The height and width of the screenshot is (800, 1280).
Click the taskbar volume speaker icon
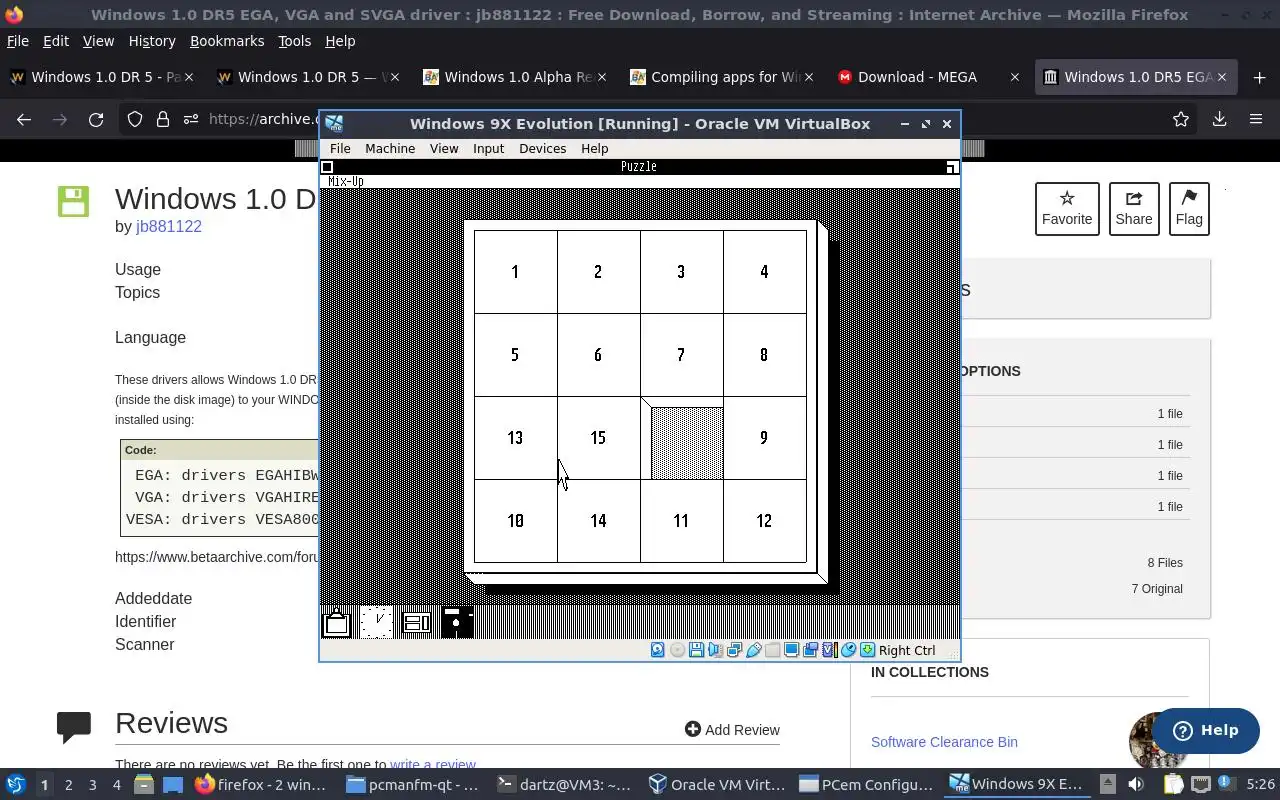(1135, 785)
